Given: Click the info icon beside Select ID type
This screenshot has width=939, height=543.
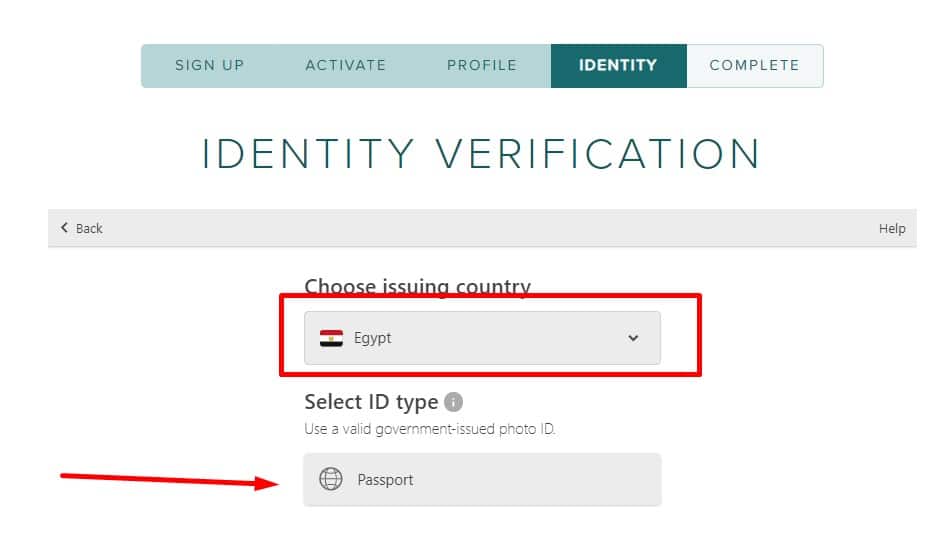Looking at the screenshot, I should click(x=453, y=402).
